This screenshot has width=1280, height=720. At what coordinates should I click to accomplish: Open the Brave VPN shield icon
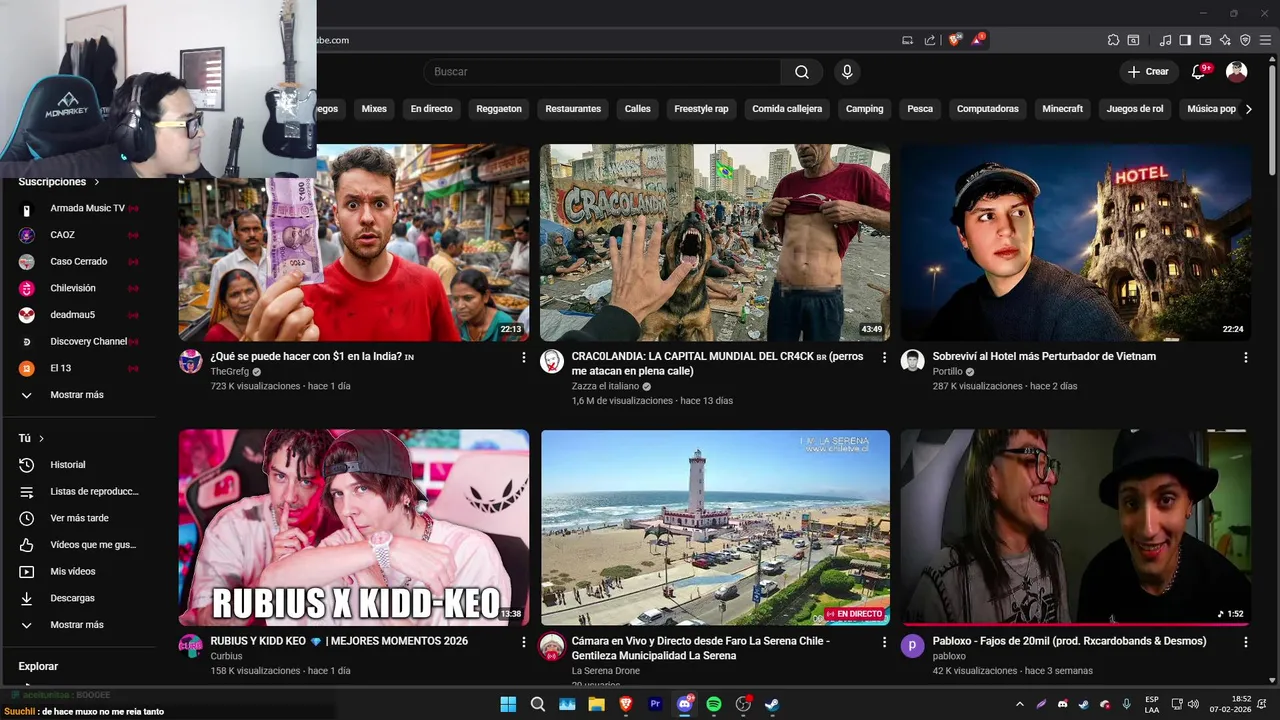click(x=1245, y=40)
